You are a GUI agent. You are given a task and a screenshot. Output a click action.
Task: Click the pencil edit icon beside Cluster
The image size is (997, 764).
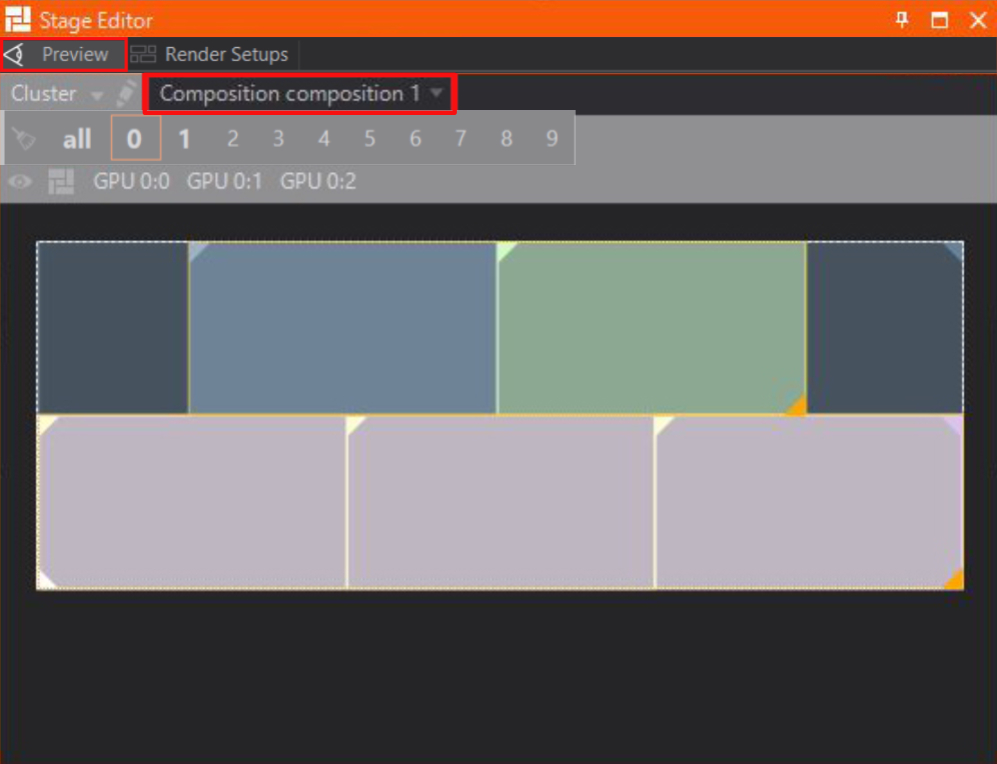(126, 94)
